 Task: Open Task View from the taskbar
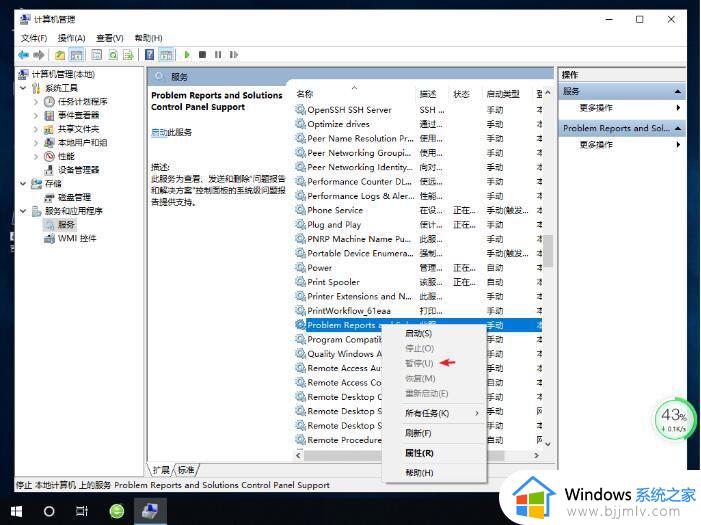(82, 511)
